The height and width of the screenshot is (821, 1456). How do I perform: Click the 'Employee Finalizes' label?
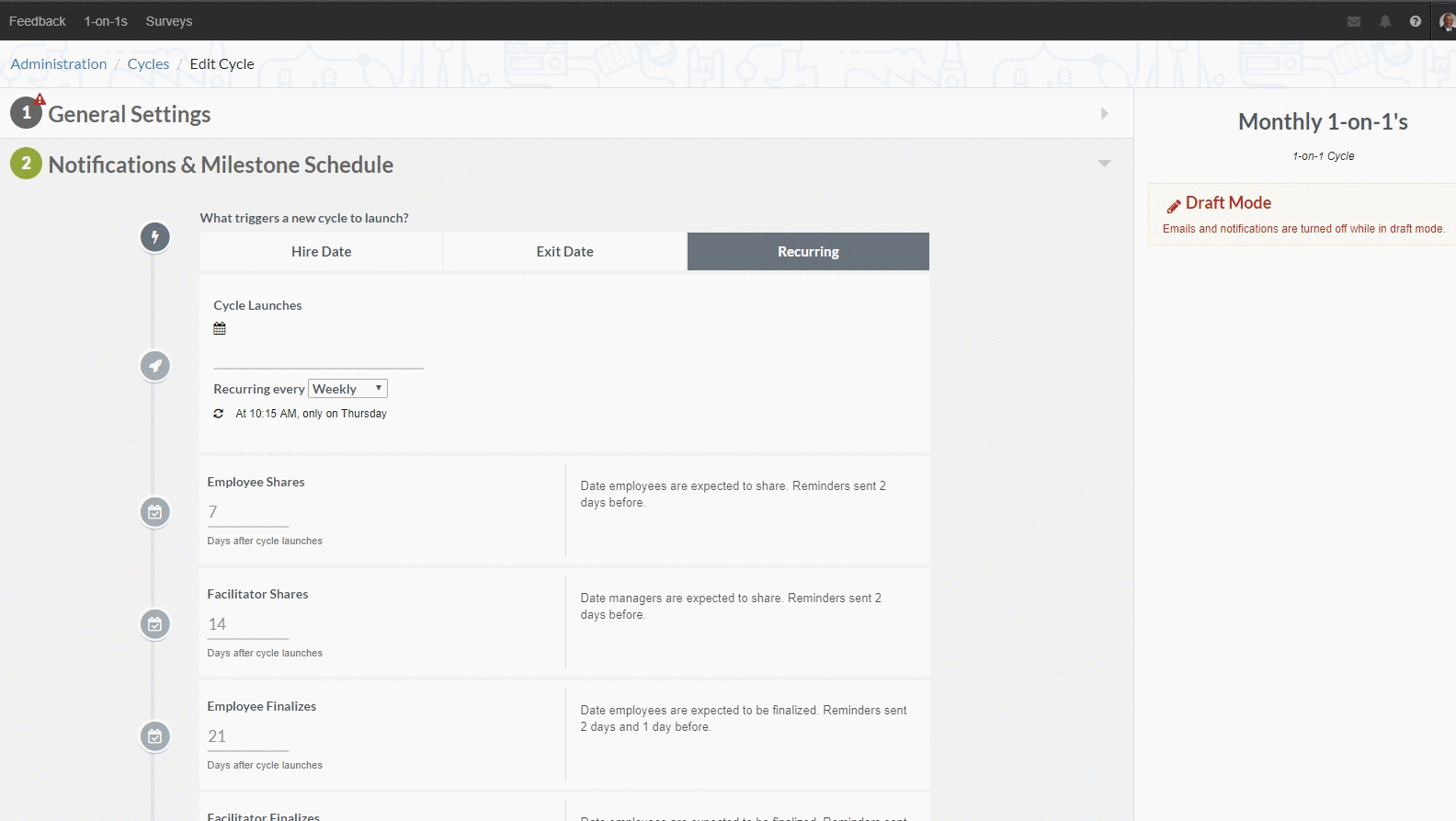coord(261,706)
